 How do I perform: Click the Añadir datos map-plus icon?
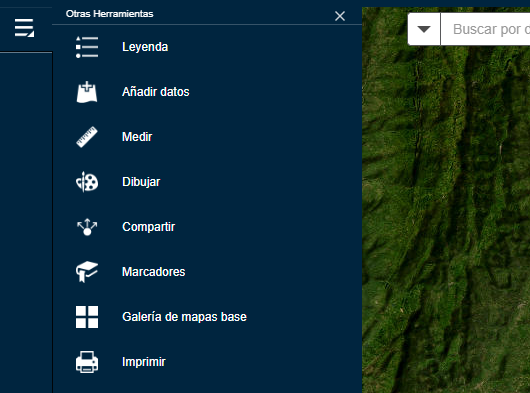click(x=87, y=92)
